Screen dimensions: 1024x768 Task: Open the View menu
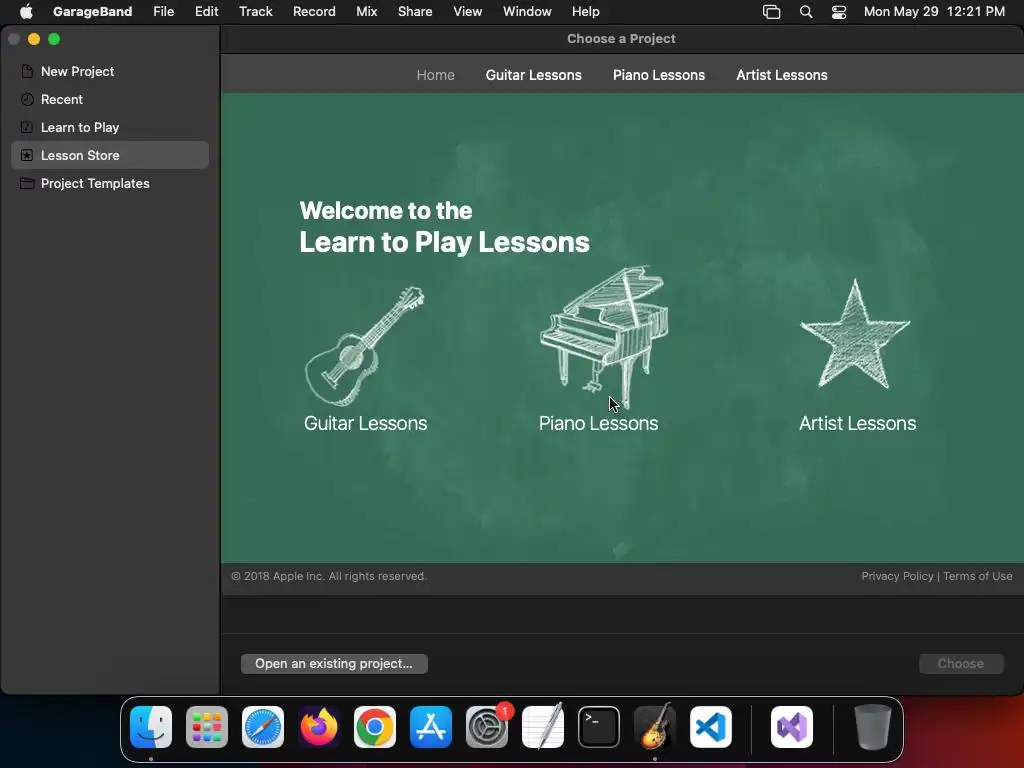pyautogui.click(x=468, y=12)
